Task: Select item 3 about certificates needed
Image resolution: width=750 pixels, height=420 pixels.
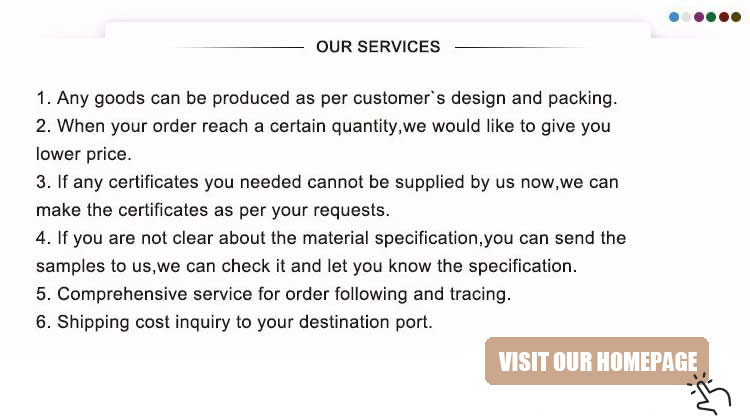Action: [327, 183]
